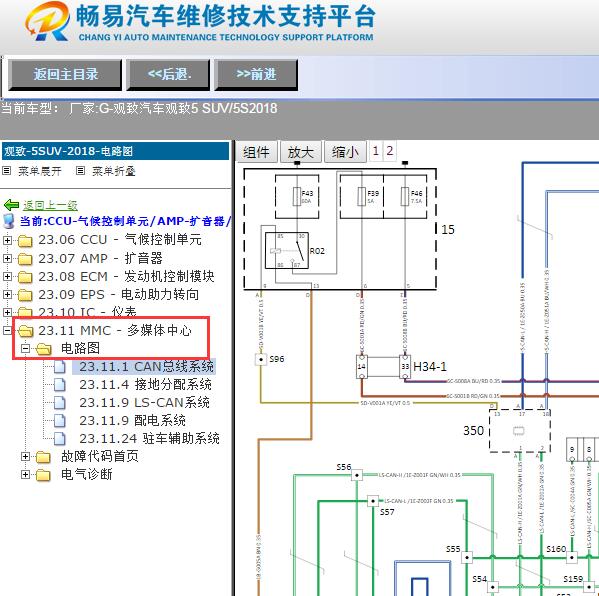Click 放大 to zoom in diagram
The image size is (599, 596).
[300, 152]
